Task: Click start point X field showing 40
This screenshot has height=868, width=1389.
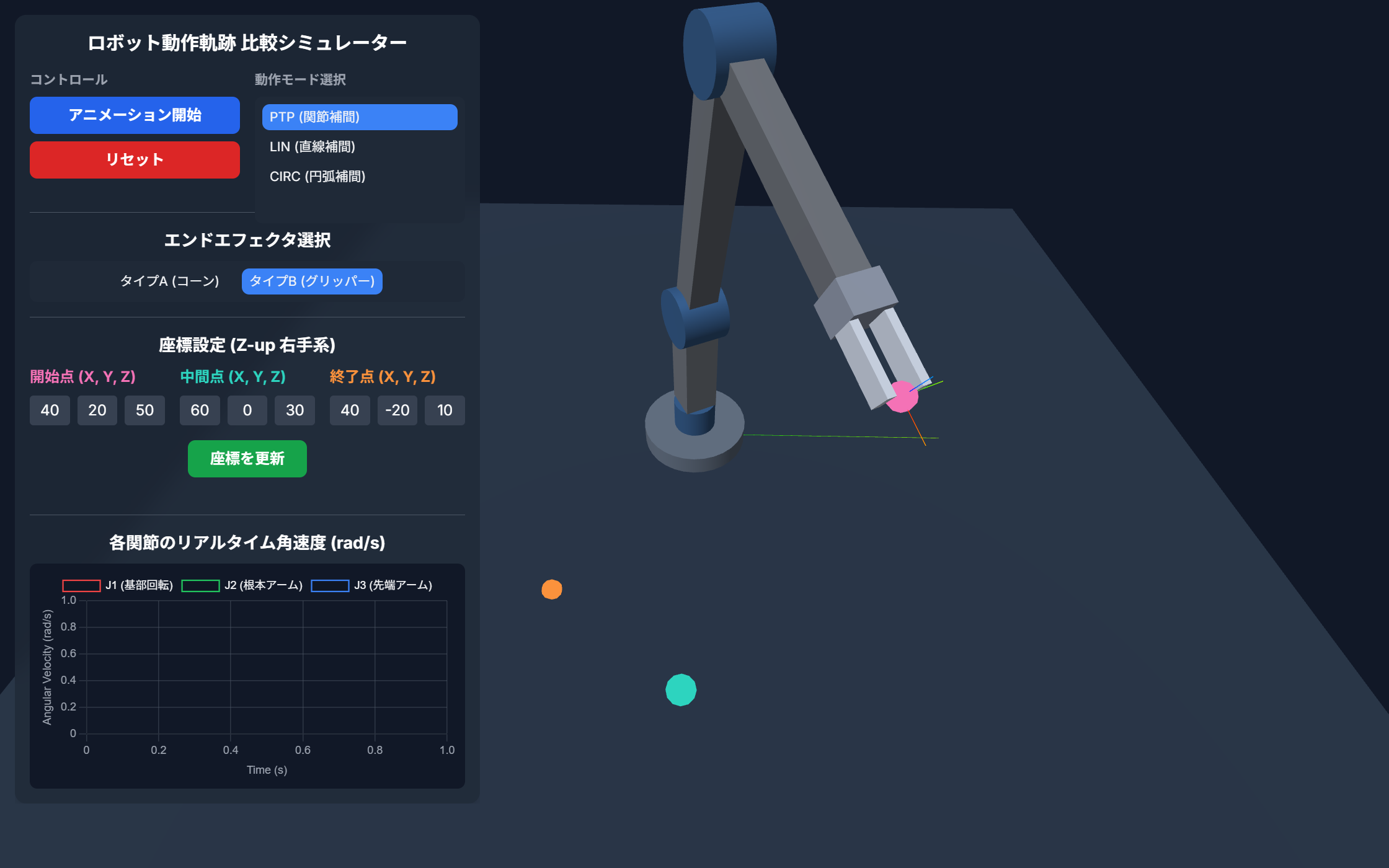Action: tap(50, 410)
